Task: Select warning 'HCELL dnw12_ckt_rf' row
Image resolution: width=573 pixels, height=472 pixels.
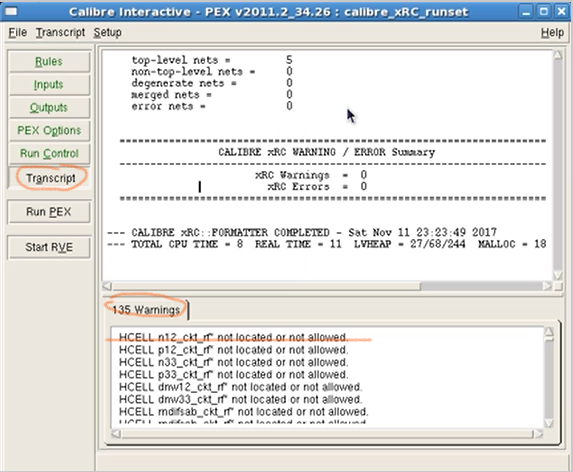Action: pos(240,387)
